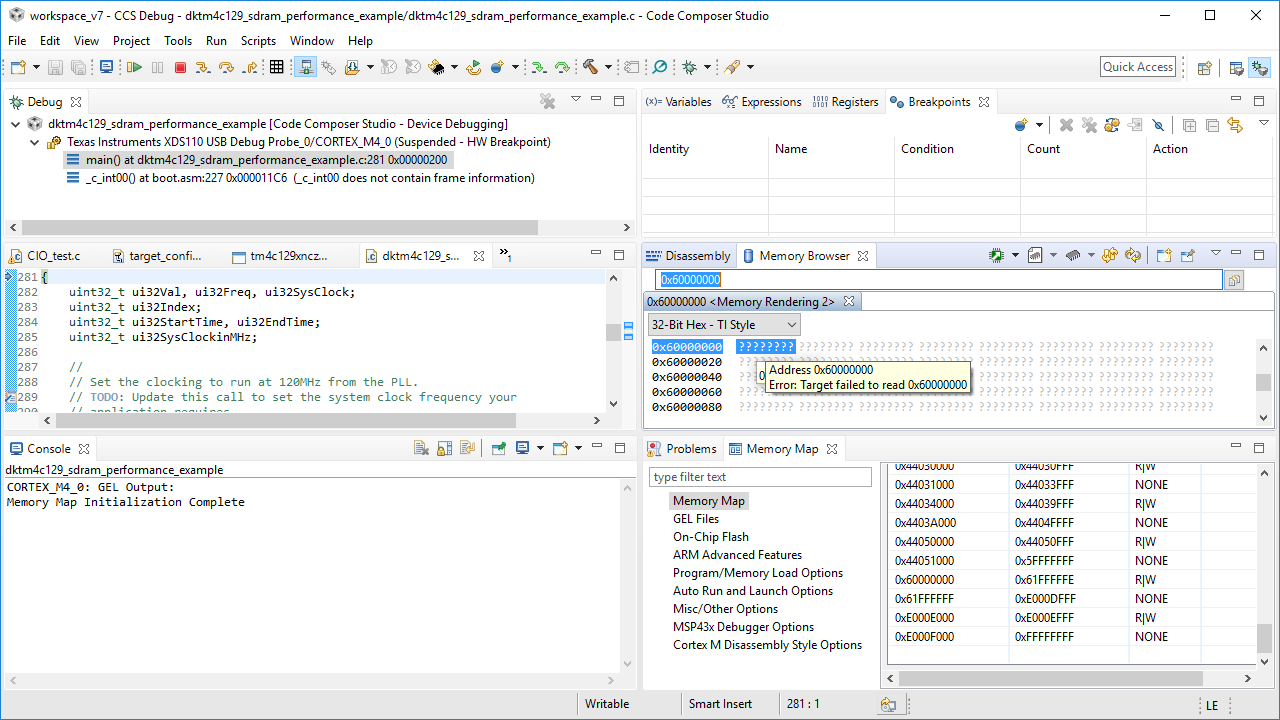
Task: Open a new rendering tab in Memory Browser
Action: tap(1164, 255)
